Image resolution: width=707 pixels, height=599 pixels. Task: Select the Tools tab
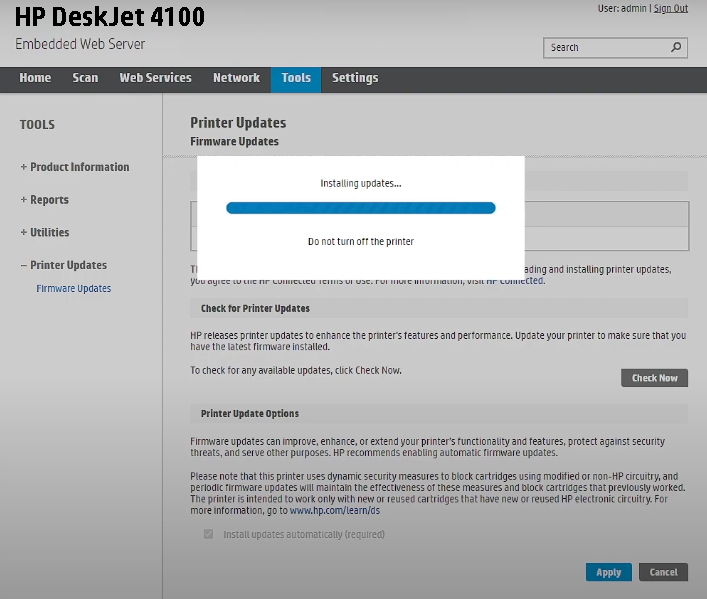[x=296, y=80]
